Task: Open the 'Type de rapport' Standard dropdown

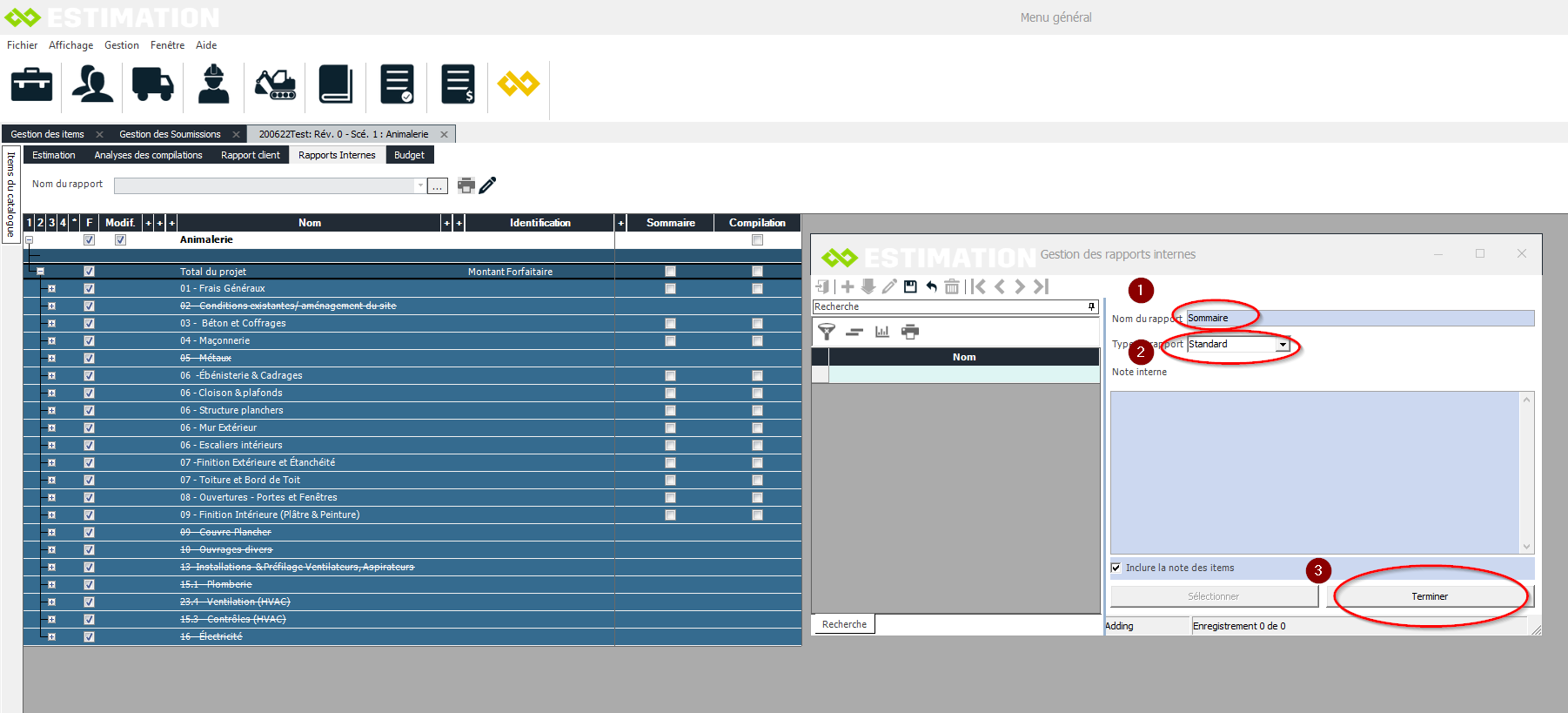Action: click(x=1283, y=345)
